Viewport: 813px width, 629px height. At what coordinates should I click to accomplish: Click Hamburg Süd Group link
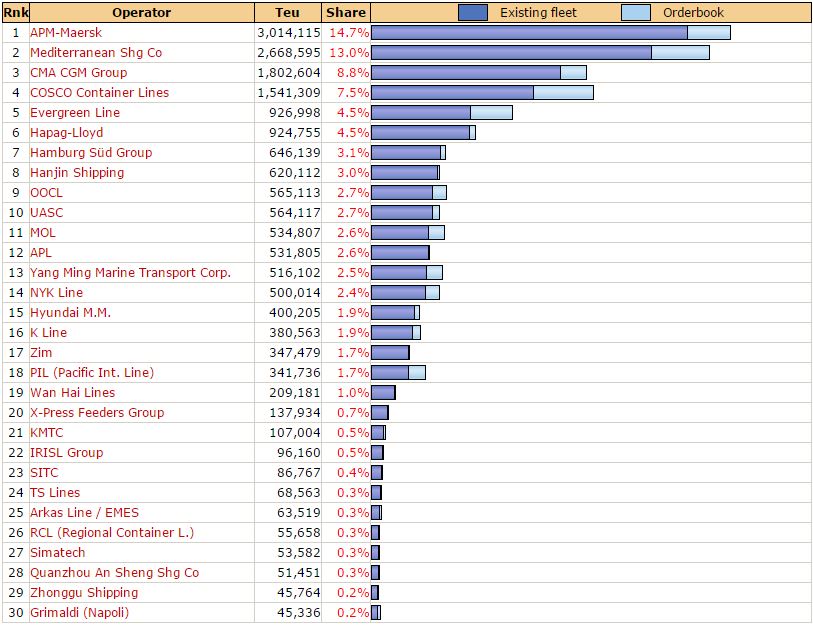pyautogui.click(x=91, y=152)
